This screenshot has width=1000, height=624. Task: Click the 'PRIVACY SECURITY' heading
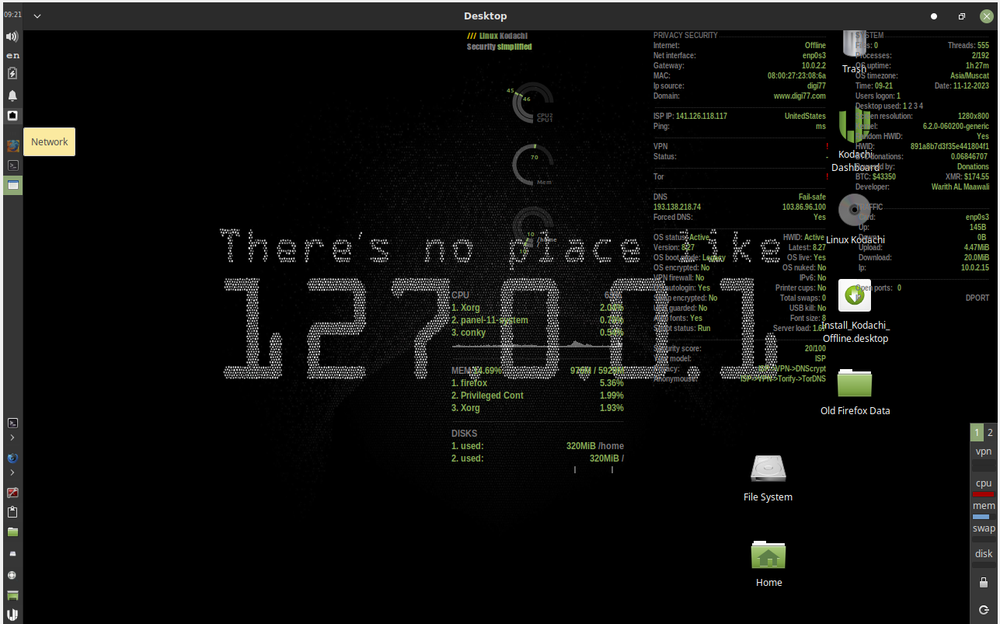coord(685,35)
